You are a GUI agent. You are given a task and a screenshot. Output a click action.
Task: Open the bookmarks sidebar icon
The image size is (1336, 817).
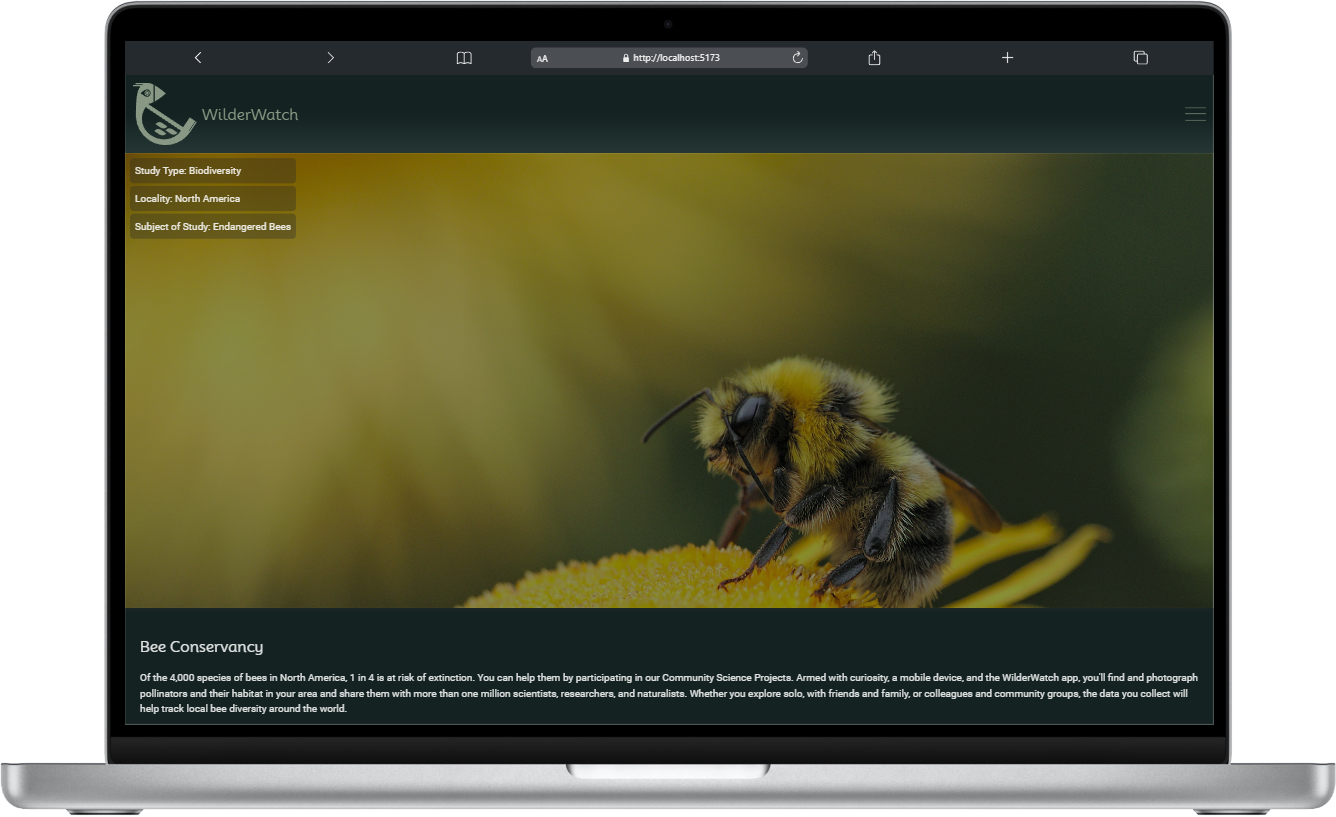click(x=464, y=57)
